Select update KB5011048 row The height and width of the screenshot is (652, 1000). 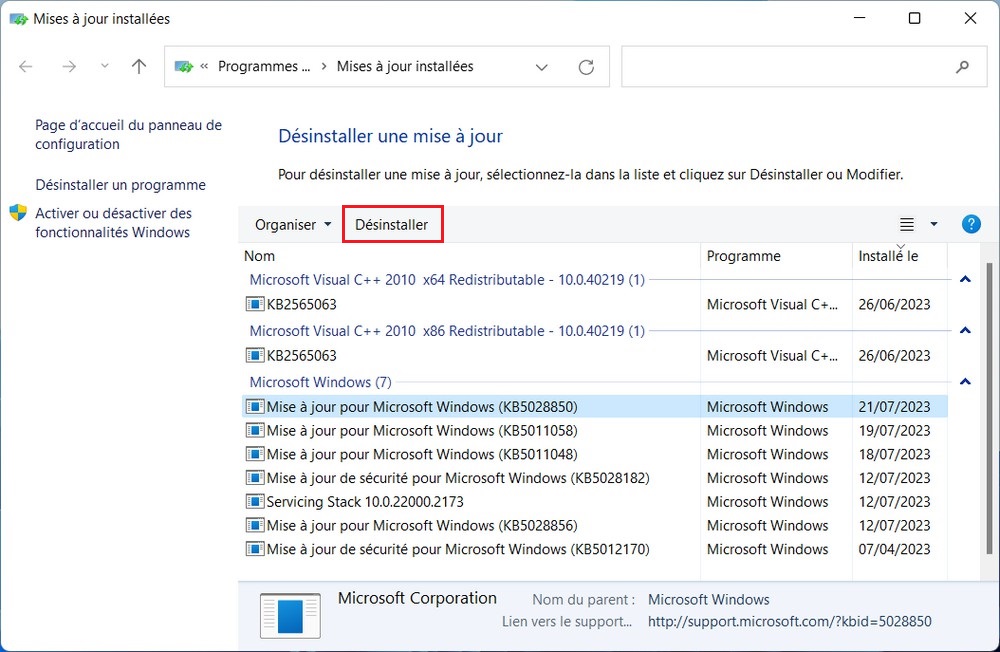point(595,454)
